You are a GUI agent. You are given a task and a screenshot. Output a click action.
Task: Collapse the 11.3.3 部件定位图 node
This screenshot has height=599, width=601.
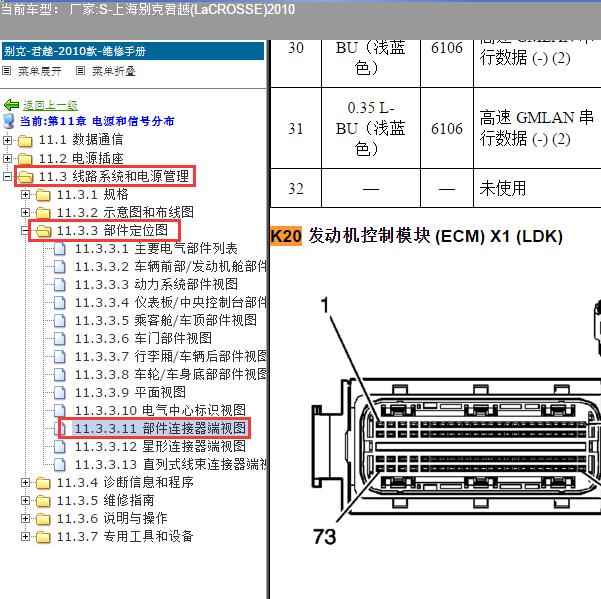25,230
